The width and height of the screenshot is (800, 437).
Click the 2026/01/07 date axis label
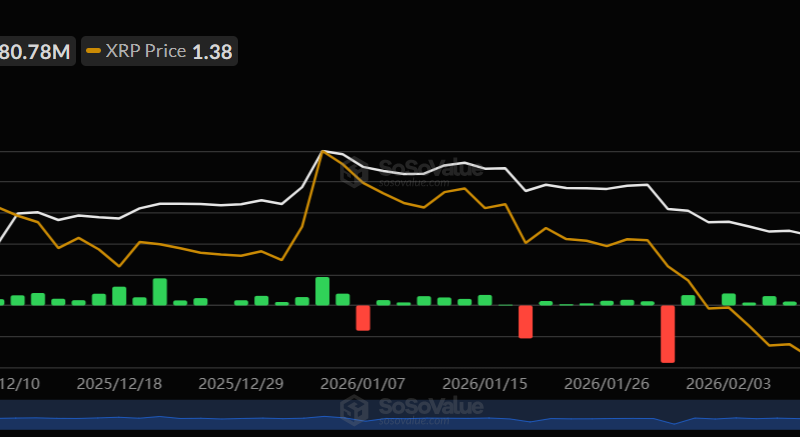click(363, 383)
